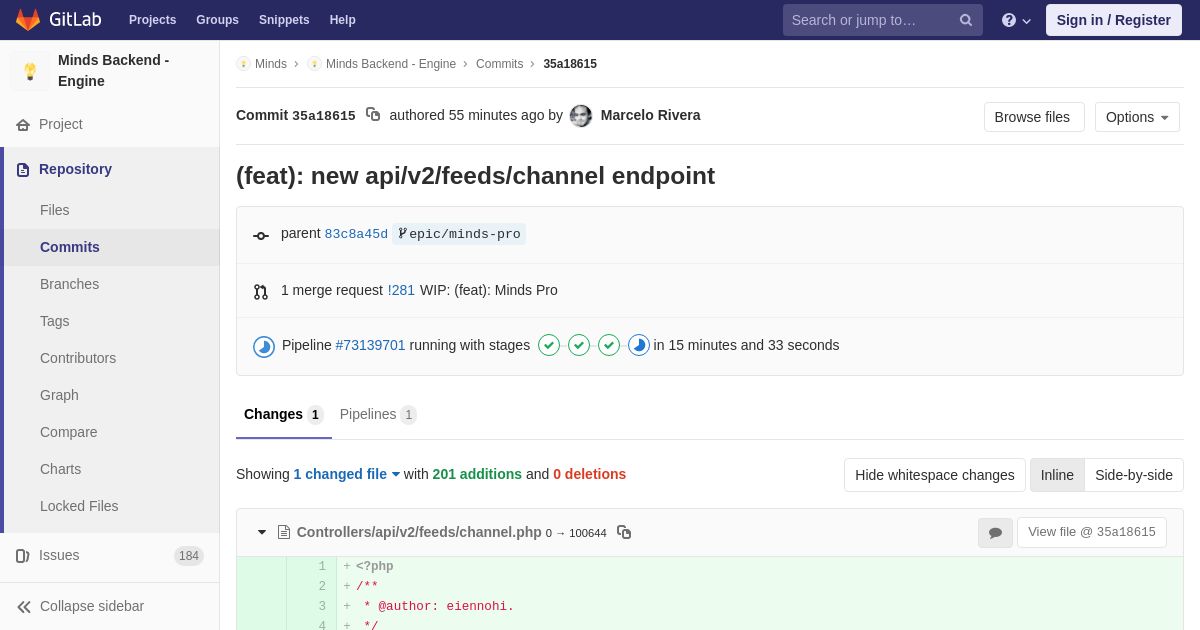Click the Minds breadcrumb icon
The height and width of the screenshot is (630, 1200).
click(243, 64)
